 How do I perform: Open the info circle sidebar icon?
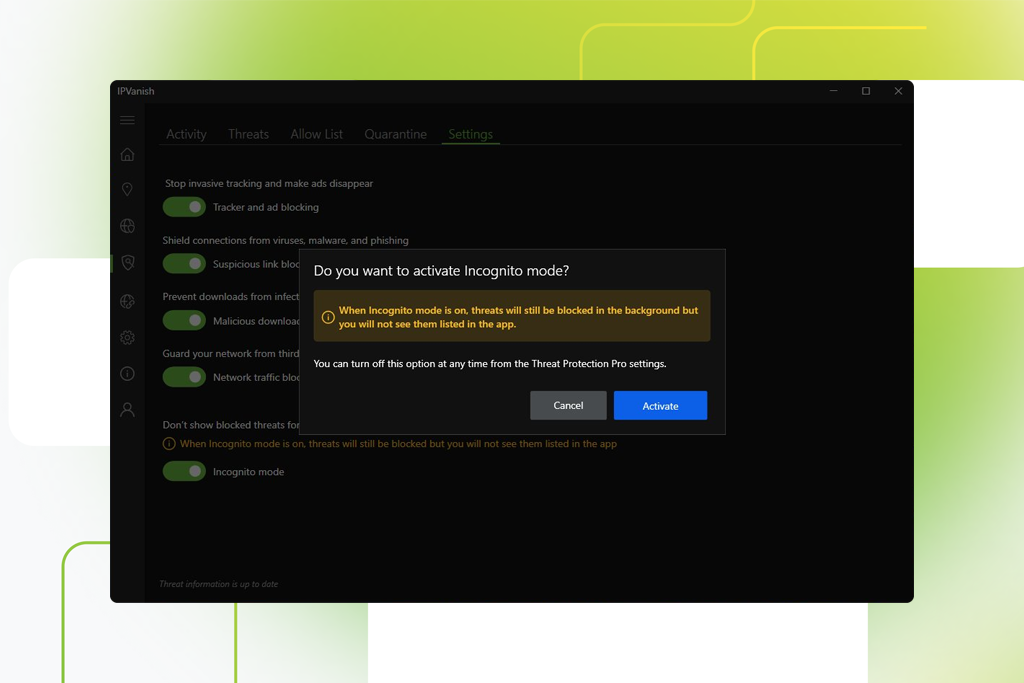point(127,373)
